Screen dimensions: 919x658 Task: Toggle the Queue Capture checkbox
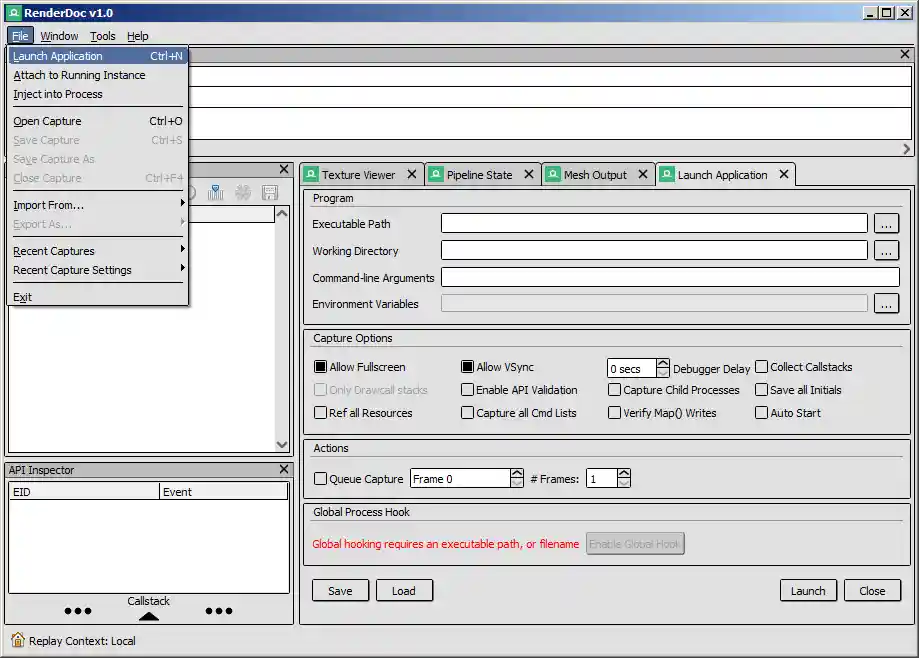pyautogui.click(x=321, y=479)
